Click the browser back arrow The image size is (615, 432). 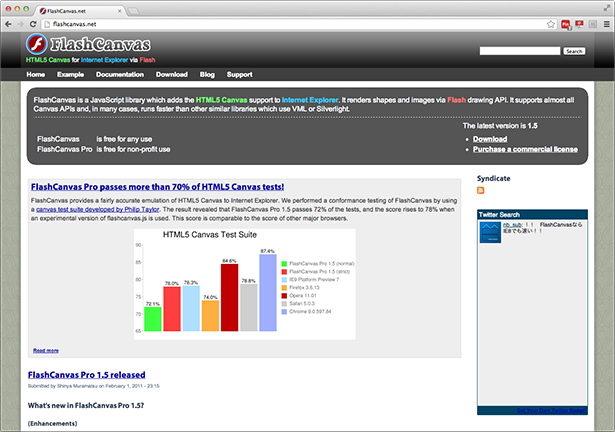(x=8, y=24)
